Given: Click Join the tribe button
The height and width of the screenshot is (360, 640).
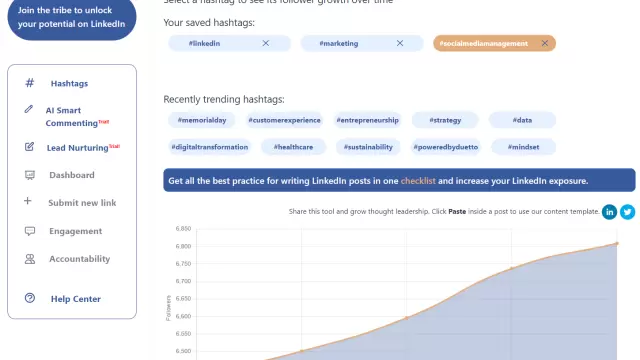Looking at the screenshot, I should tap(72, 18).
